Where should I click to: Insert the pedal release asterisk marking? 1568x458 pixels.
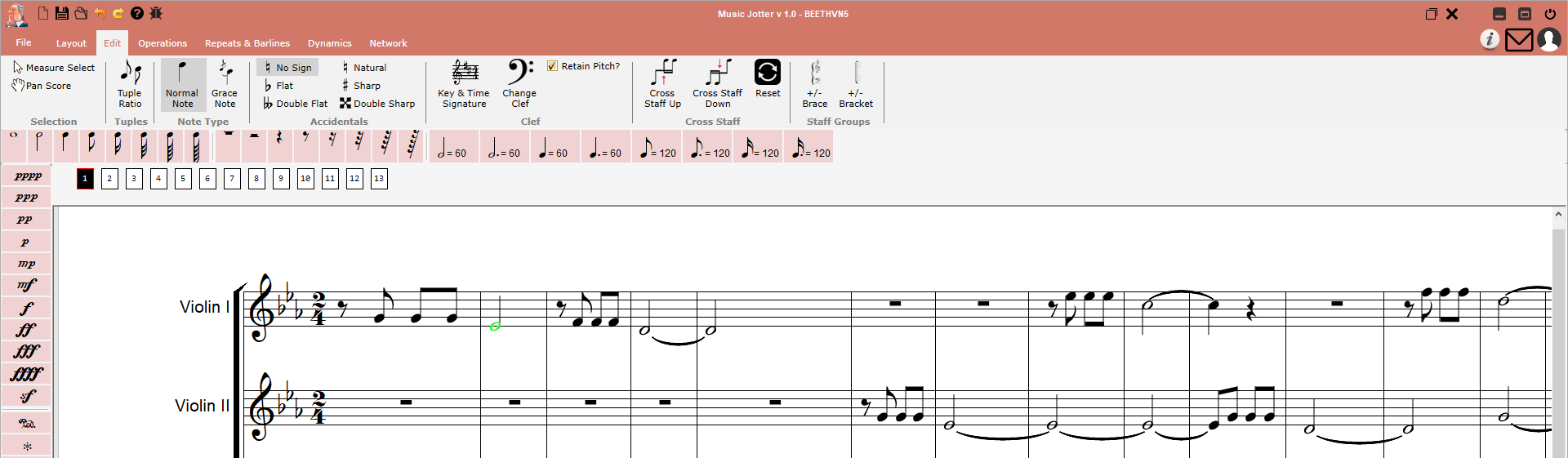pos(26,447)
